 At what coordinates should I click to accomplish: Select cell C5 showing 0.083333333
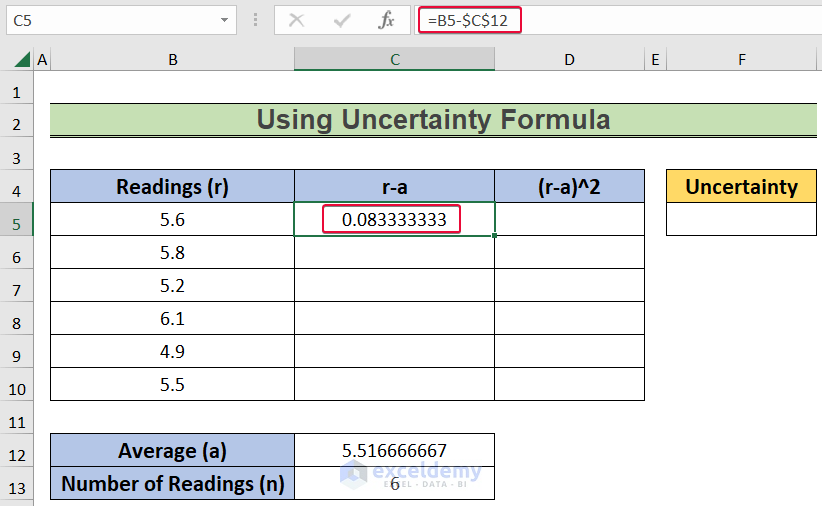click(x=394, y=219)
